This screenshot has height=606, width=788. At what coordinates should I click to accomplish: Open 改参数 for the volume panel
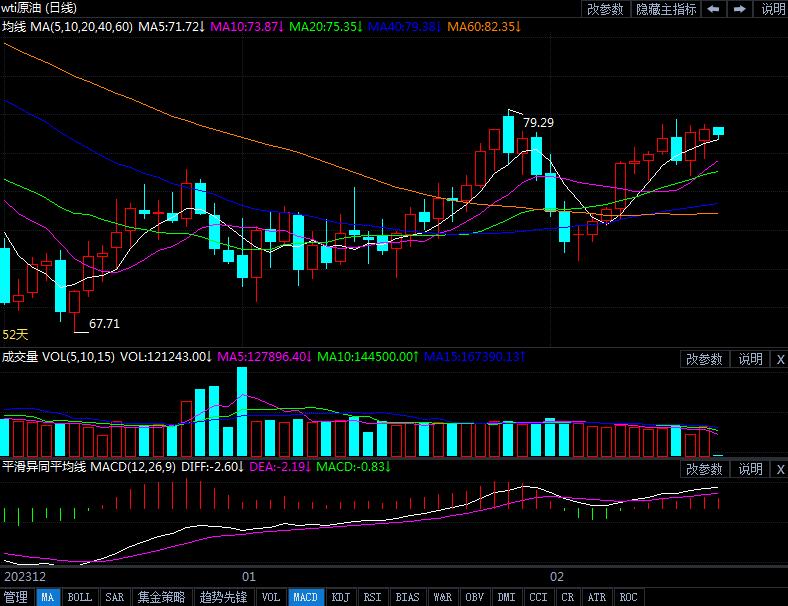[x=705, y=359]
